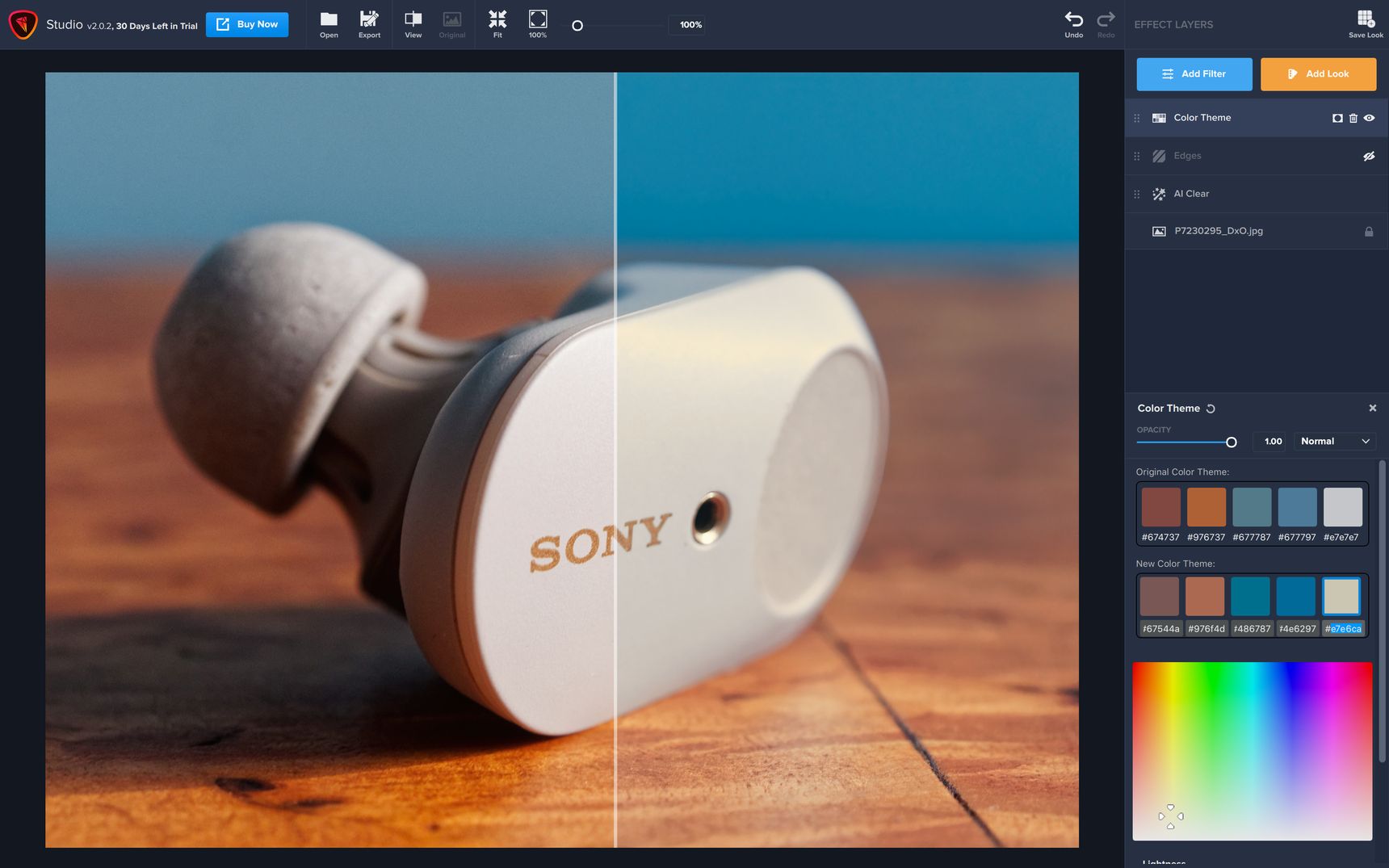The image size is (1389, 868).
Task: Select original swatch #677787
Action: coord(1252,507)
